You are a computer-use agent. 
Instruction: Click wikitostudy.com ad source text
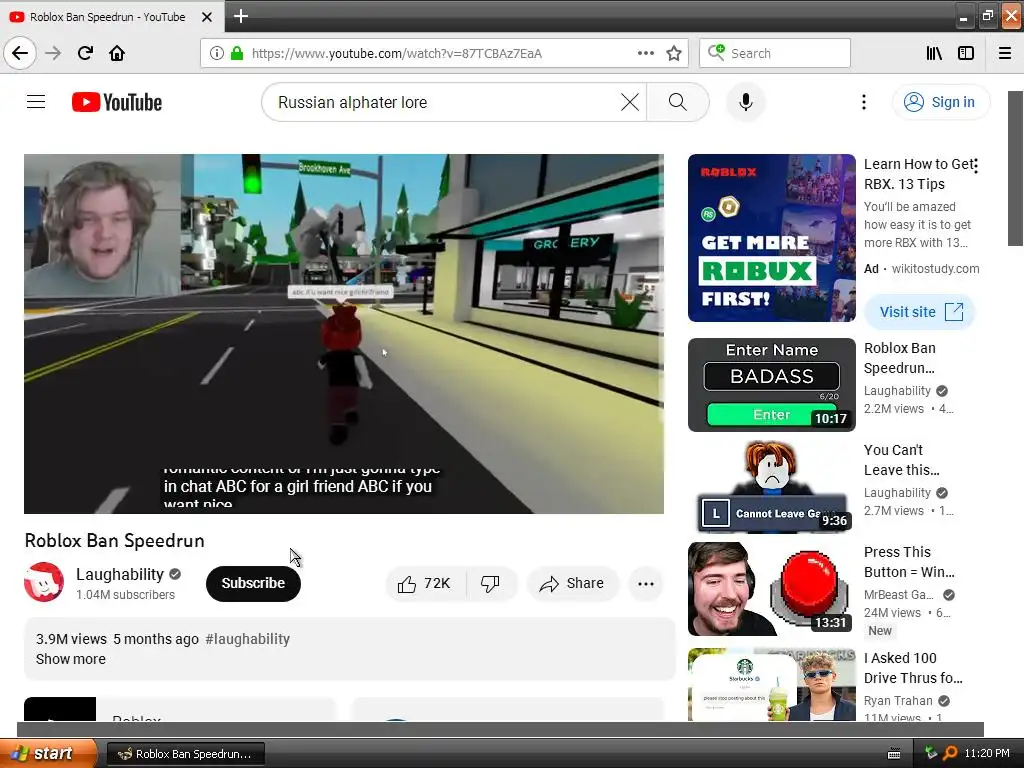(935, 268)
